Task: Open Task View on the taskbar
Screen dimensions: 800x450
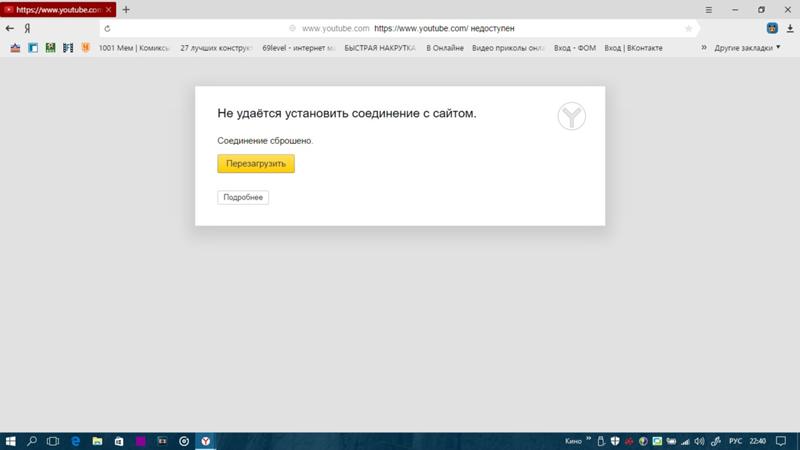Action: coord(53,441)
